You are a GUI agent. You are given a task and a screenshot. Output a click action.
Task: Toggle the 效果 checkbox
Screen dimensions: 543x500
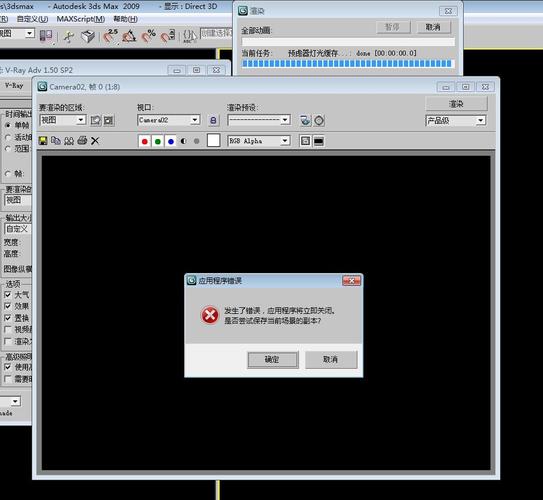click(8, 306)
